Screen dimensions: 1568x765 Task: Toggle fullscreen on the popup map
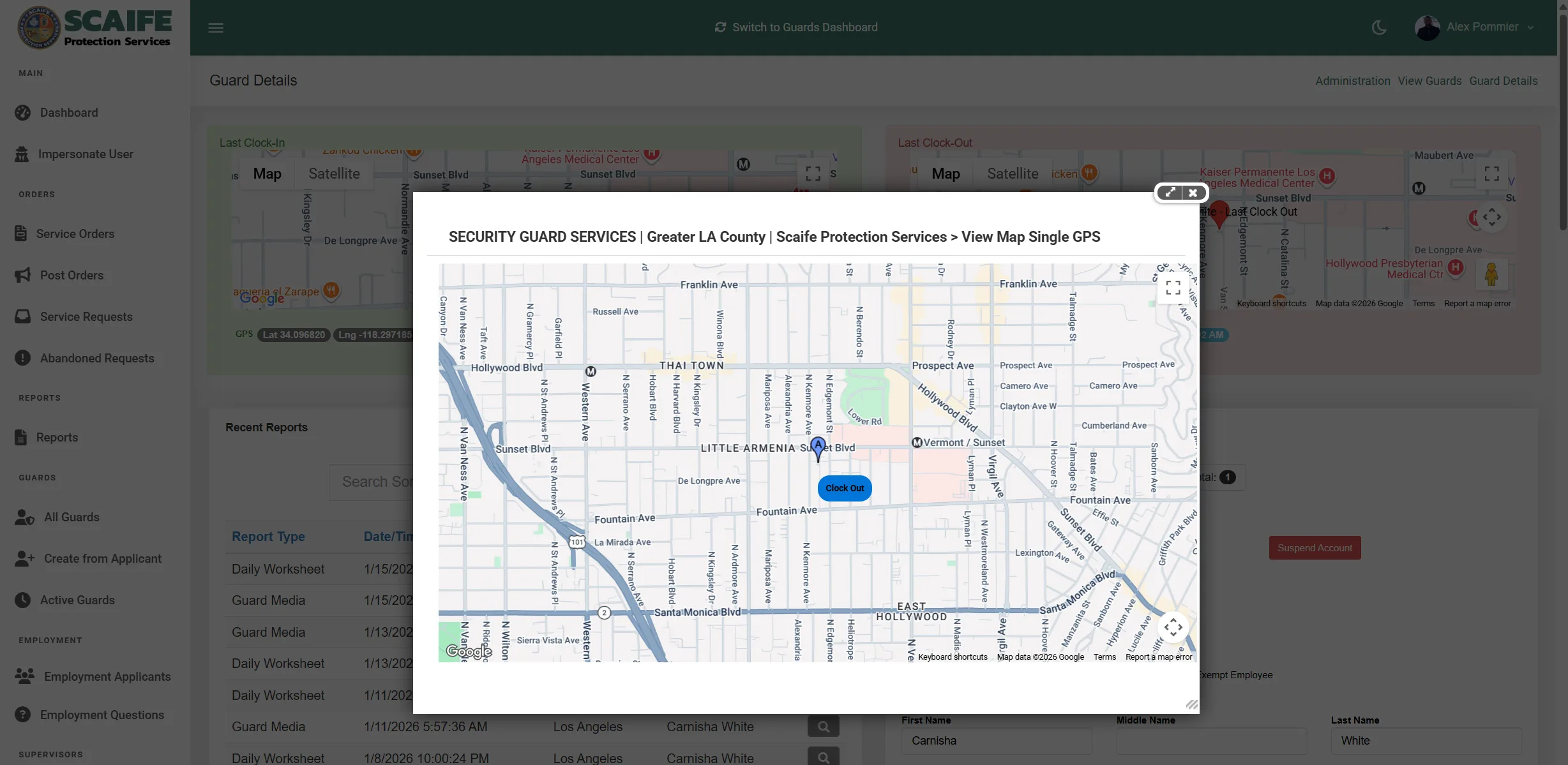pyautogui.click(x=1173, y=288)
